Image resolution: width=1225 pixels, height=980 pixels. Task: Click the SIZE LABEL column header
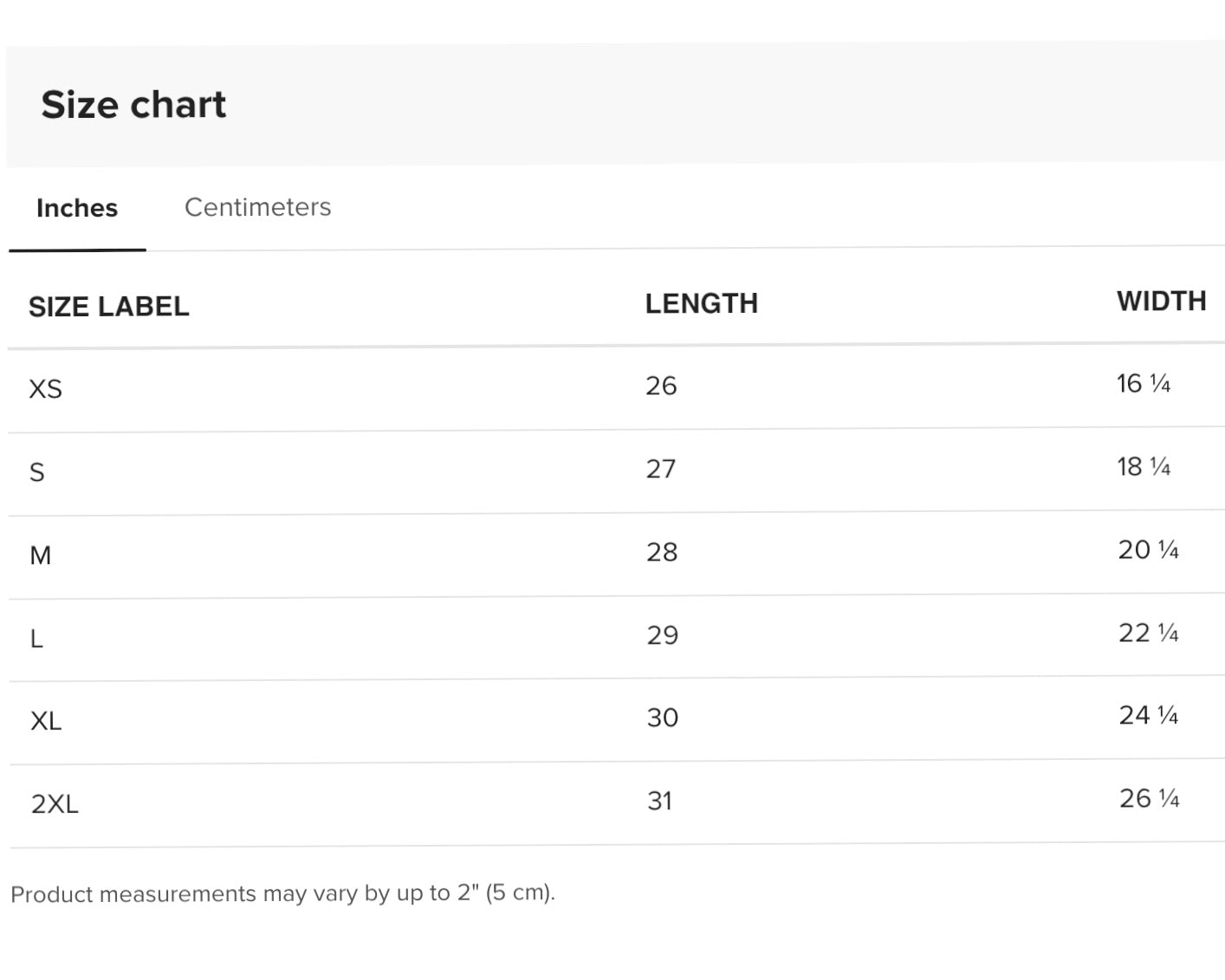tap(108, 307)
